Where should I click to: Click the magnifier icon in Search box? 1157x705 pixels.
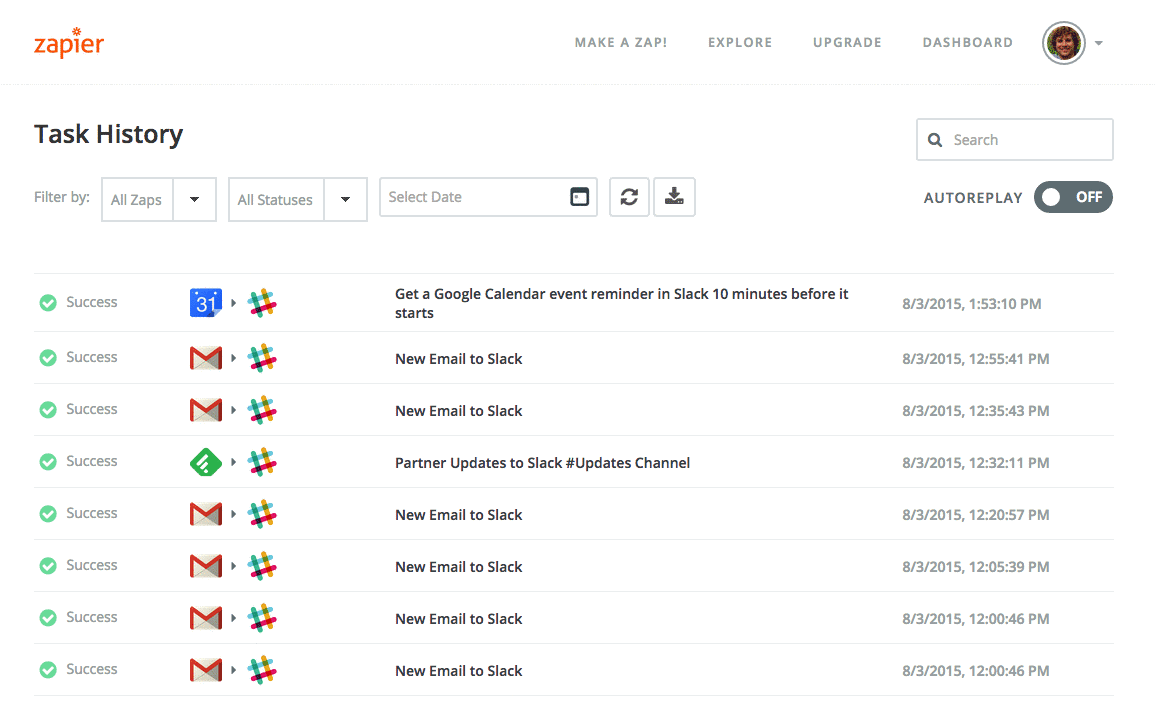pos(935,140)
